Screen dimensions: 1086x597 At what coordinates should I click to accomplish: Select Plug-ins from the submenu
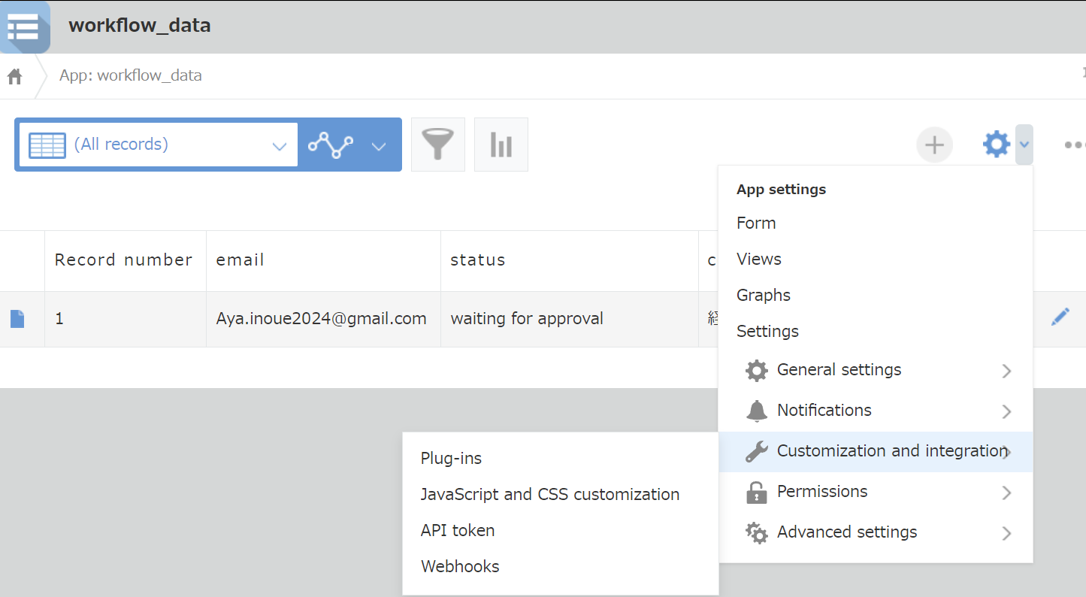(x=451, y=458)
